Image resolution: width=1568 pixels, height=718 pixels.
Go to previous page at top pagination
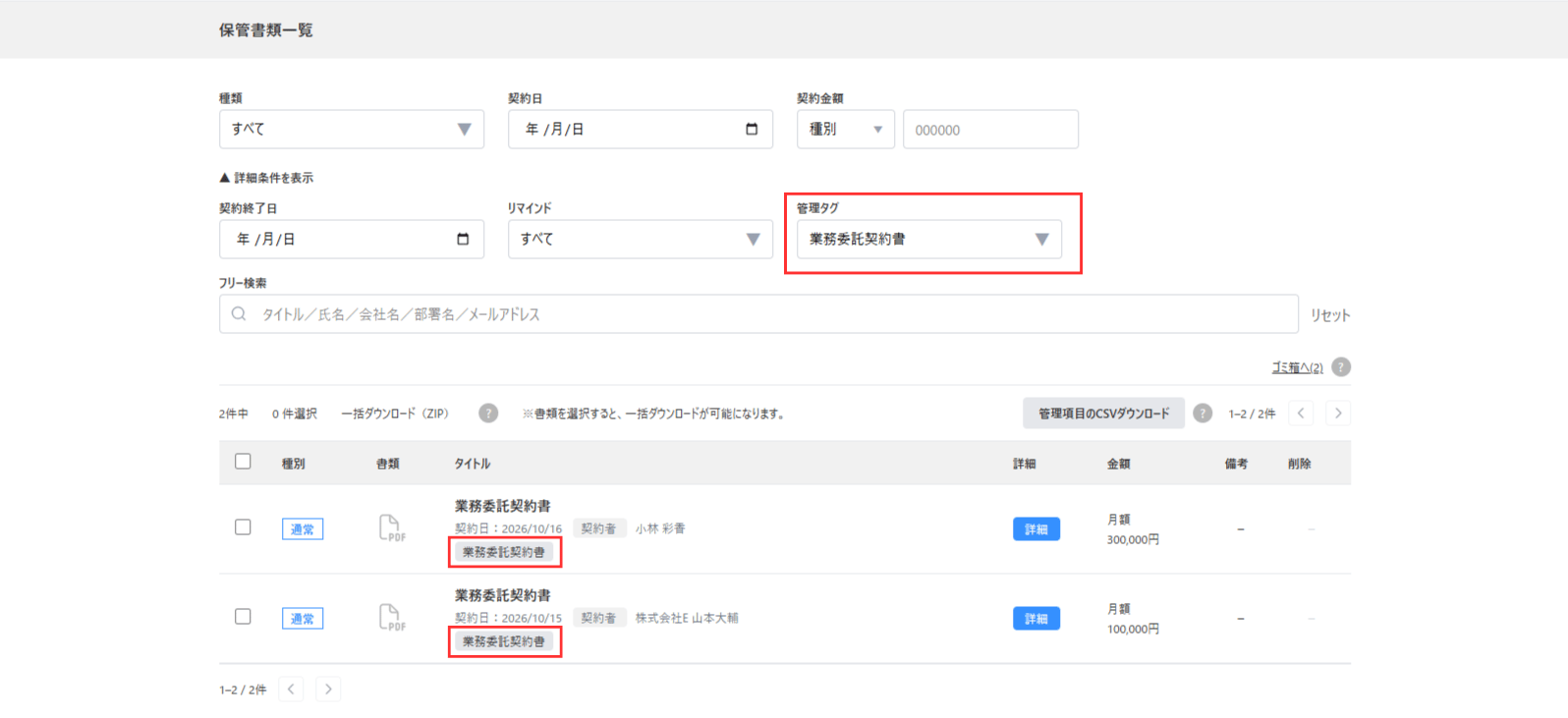point(1301,414)
